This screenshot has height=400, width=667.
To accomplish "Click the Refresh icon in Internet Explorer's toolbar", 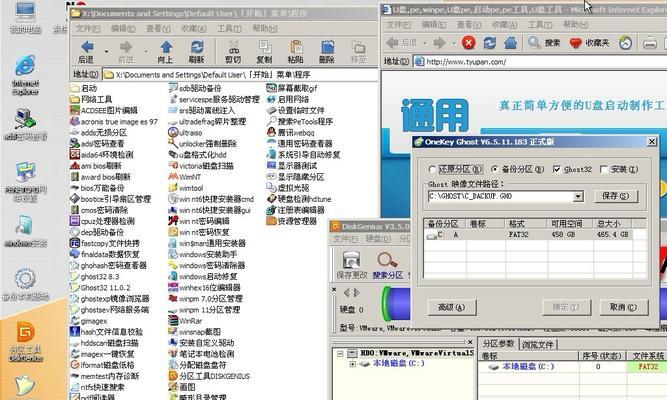I will (490, 43).
